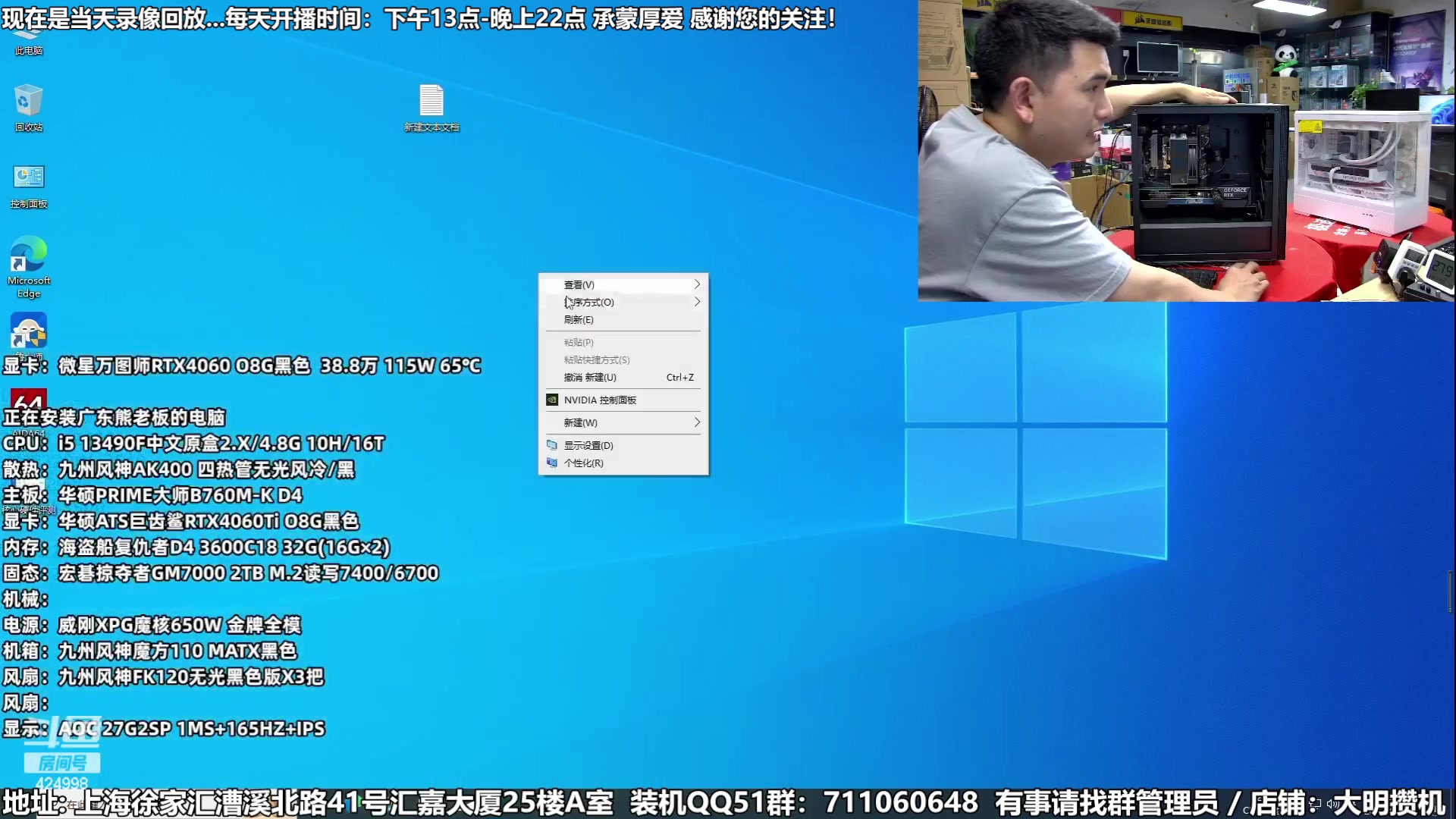
Task: Click the NVIDIA logo icon in the context menu
Action: pos(553,400)
